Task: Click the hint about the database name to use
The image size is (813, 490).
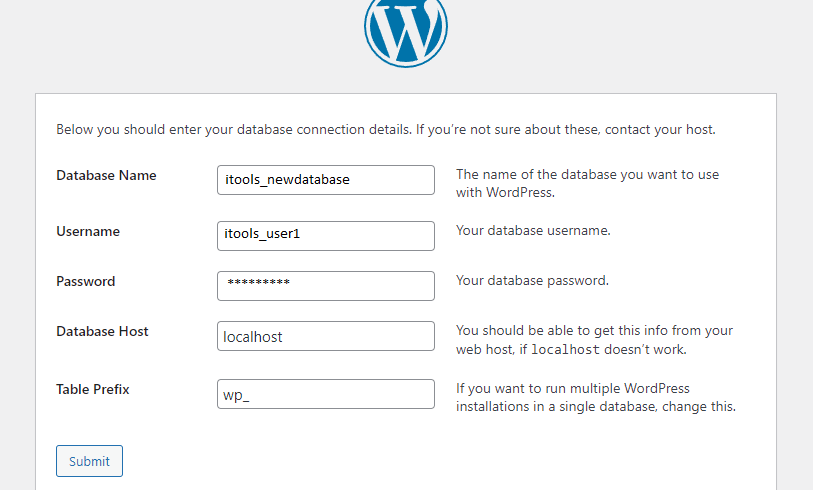Action: (587, 184)
